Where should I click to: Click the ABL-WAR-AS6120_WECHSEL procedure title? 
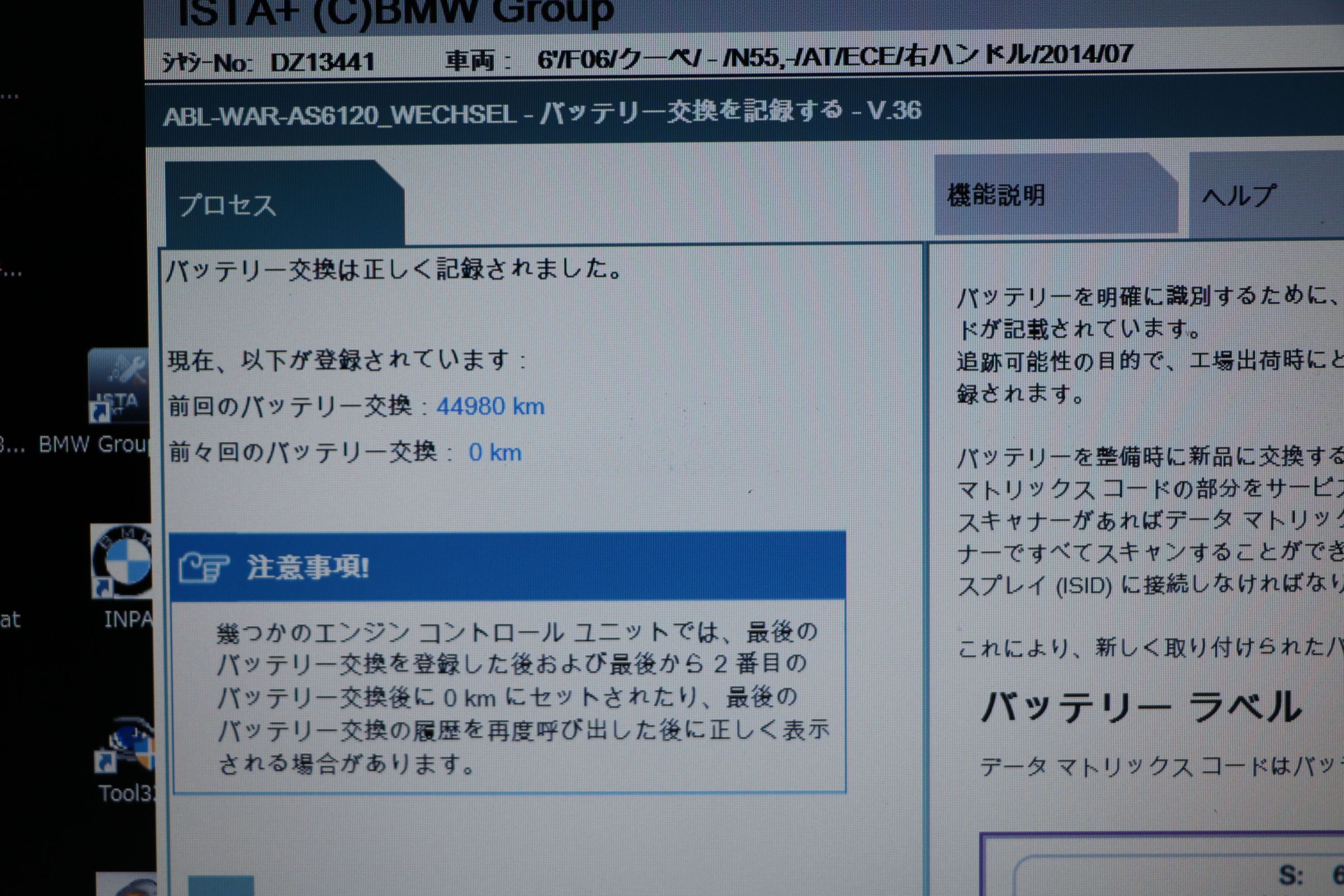(542, 112)
